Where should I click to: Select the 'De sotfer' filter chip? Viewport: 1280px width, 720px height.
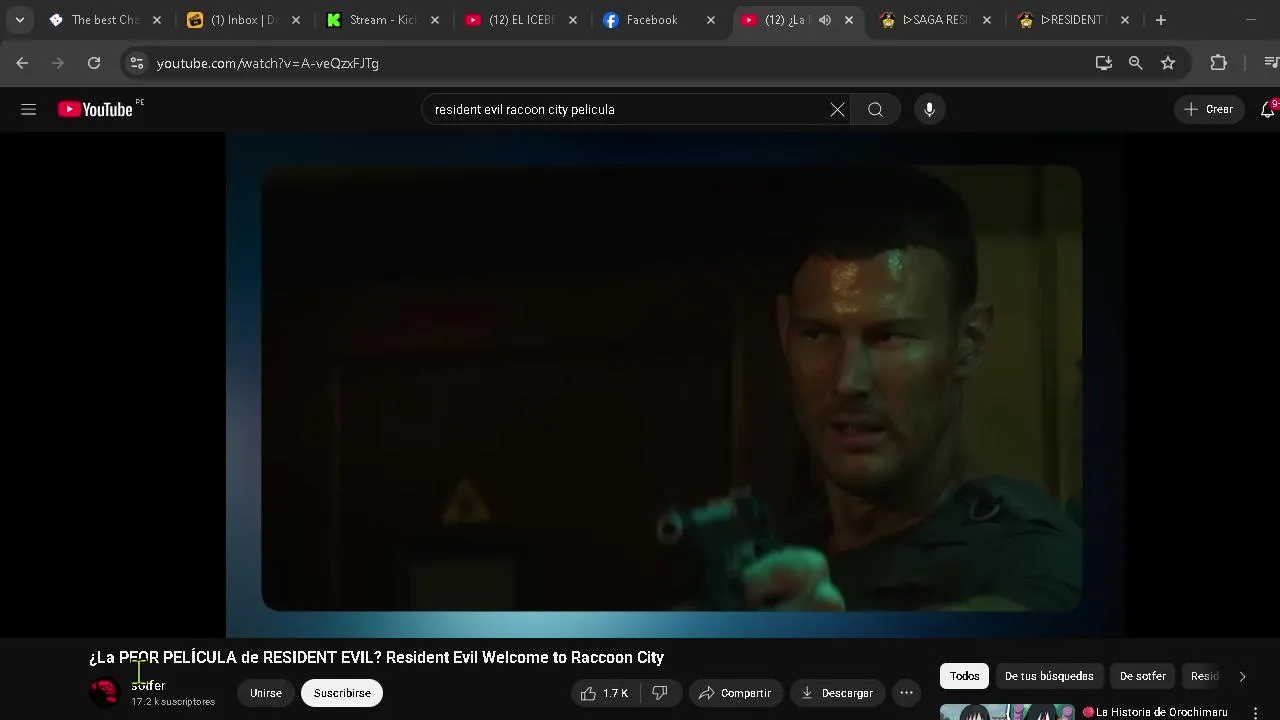[1143, 676]
